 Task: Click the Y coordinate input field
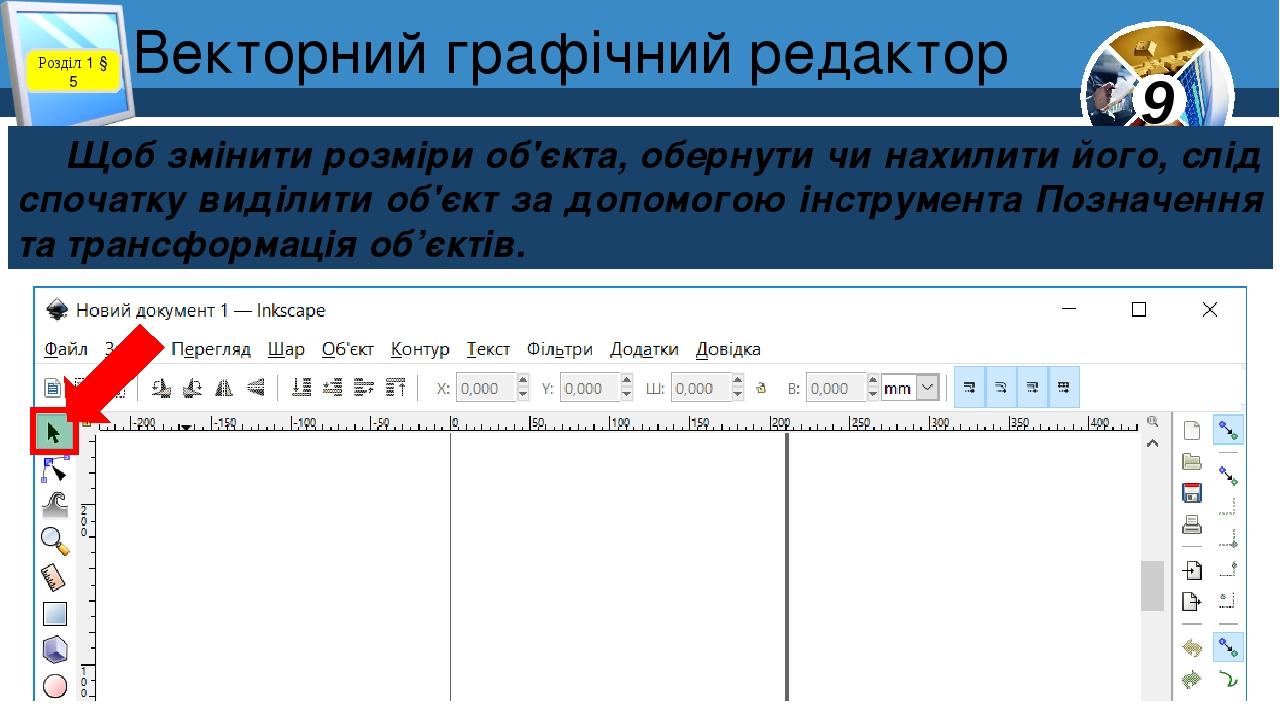[x=590, y=388]
